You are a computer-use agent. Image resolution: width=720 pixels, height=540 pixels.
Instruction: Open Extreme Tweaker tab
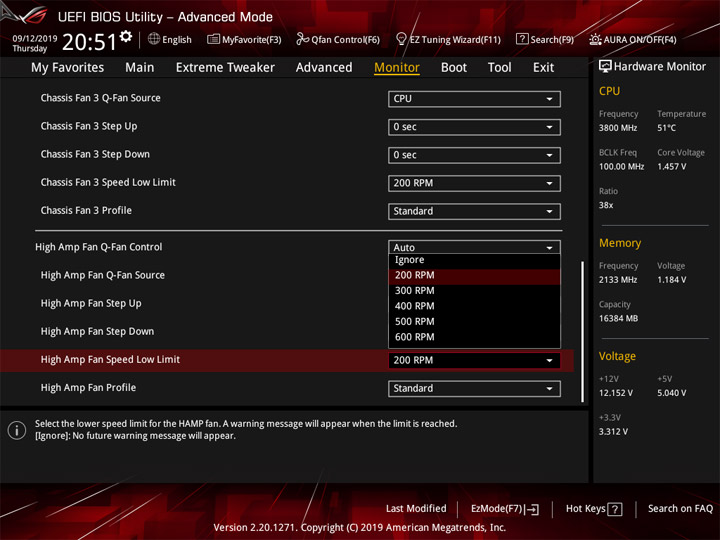pos(225,68)
